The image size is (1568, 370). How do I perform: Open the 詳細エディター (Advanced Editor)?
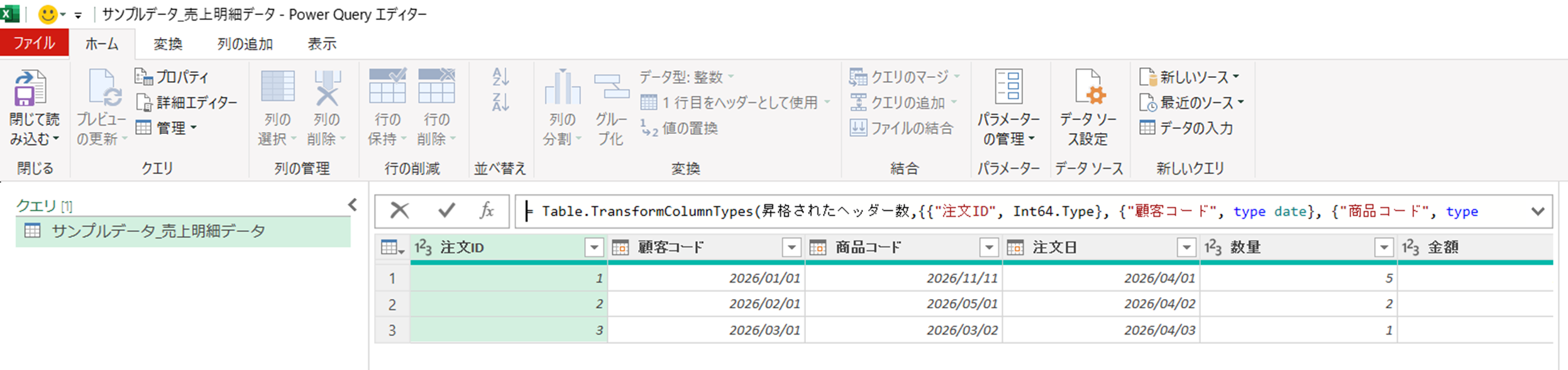coord(187,102)
